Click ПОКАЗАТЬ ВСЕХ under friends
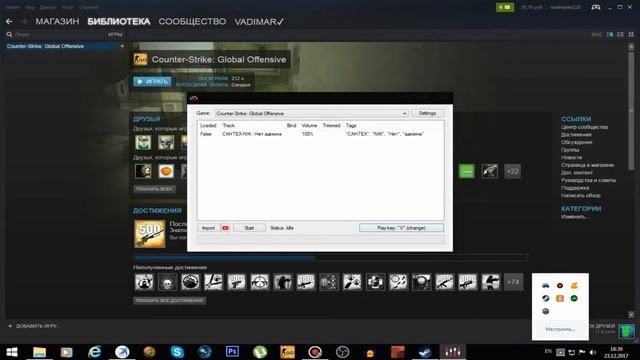640x360 pixels. (155, 189)
